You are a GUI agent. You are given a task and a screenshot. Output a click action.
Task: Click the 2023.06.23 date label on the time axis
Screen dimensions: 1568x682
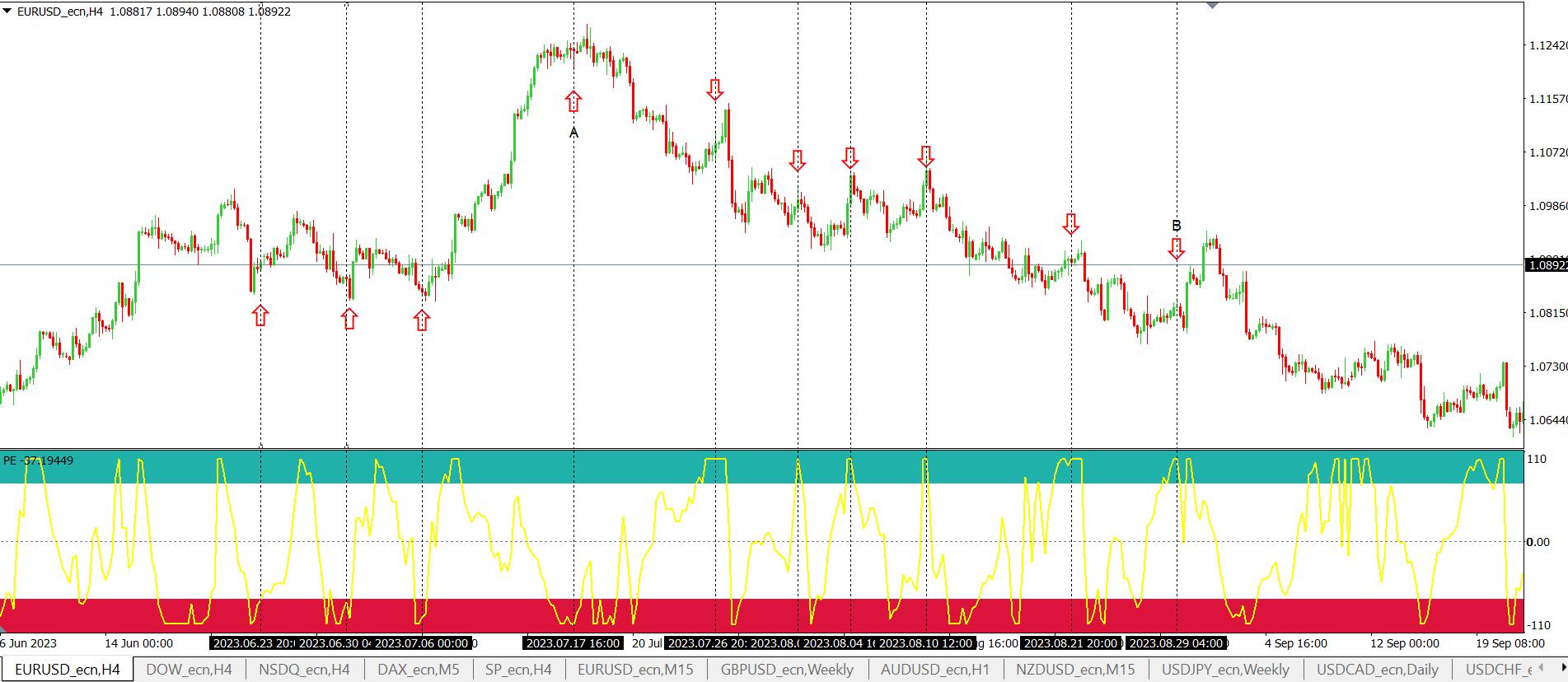point(252,643)
